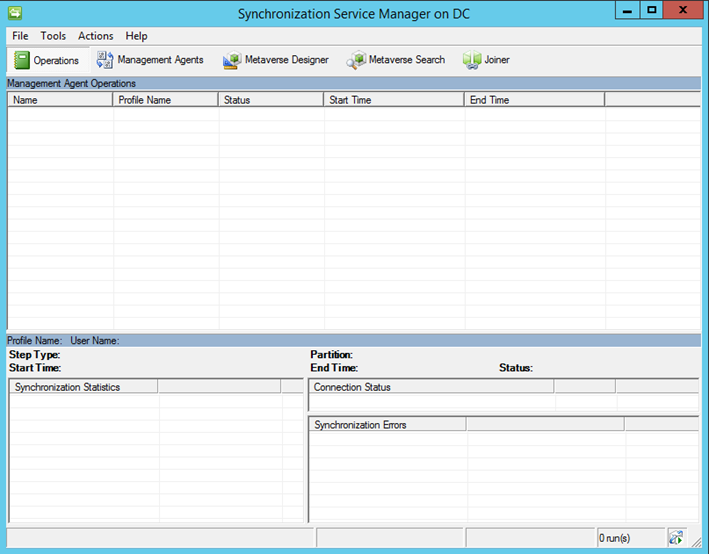Sort by the End Time column header
Image resolution: width=709 pixels, height=554 pixels.
tap(534, 100)
